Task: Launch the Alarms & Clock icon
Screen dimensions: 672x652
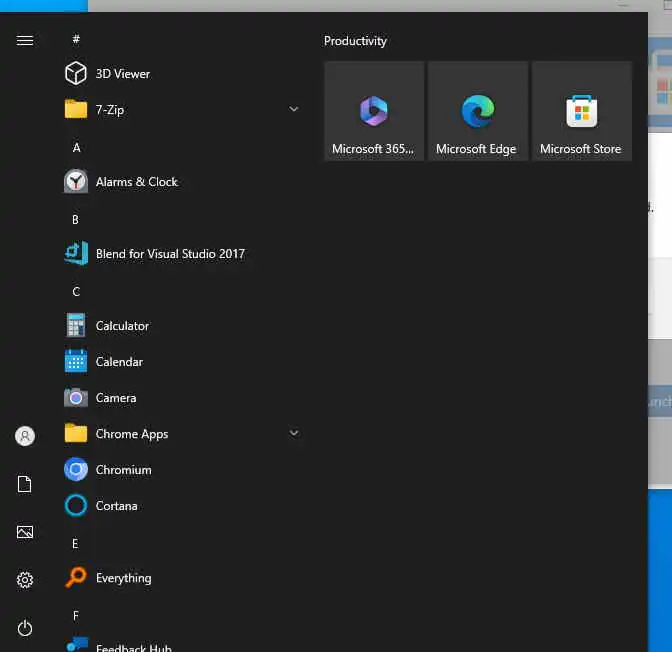Action: pyautogui.click(x=76, y=181)
